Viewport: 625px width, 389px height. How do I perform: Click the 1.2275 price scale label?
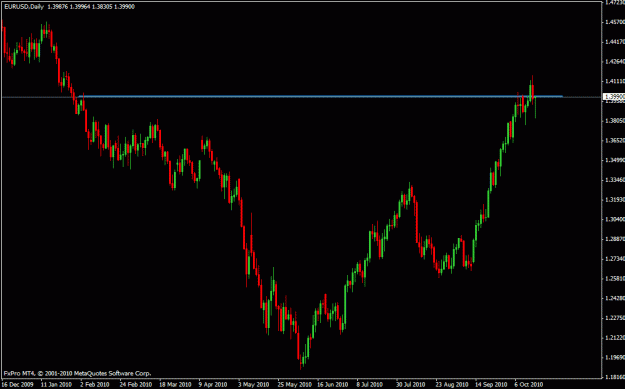coord(615,318)
